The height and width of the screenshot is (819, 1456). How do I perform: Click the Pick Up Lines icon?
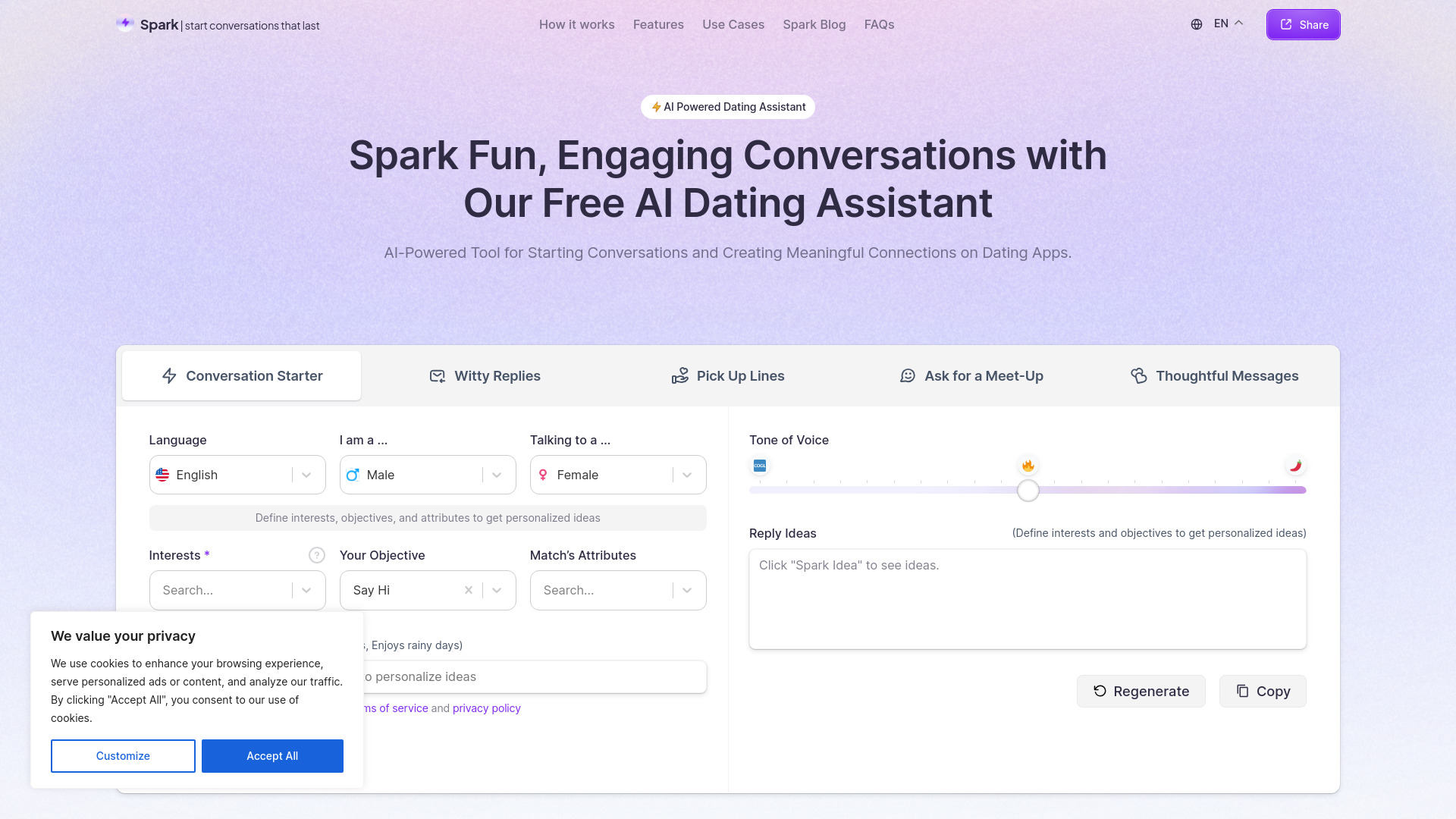(680, 375)
